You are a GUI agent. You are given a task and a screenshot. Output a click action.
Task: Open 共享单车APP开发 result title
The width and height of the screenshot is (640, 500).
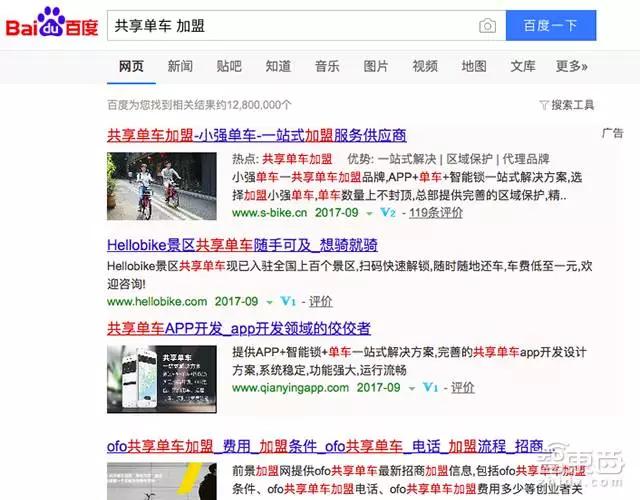click(x=239, y=329)
